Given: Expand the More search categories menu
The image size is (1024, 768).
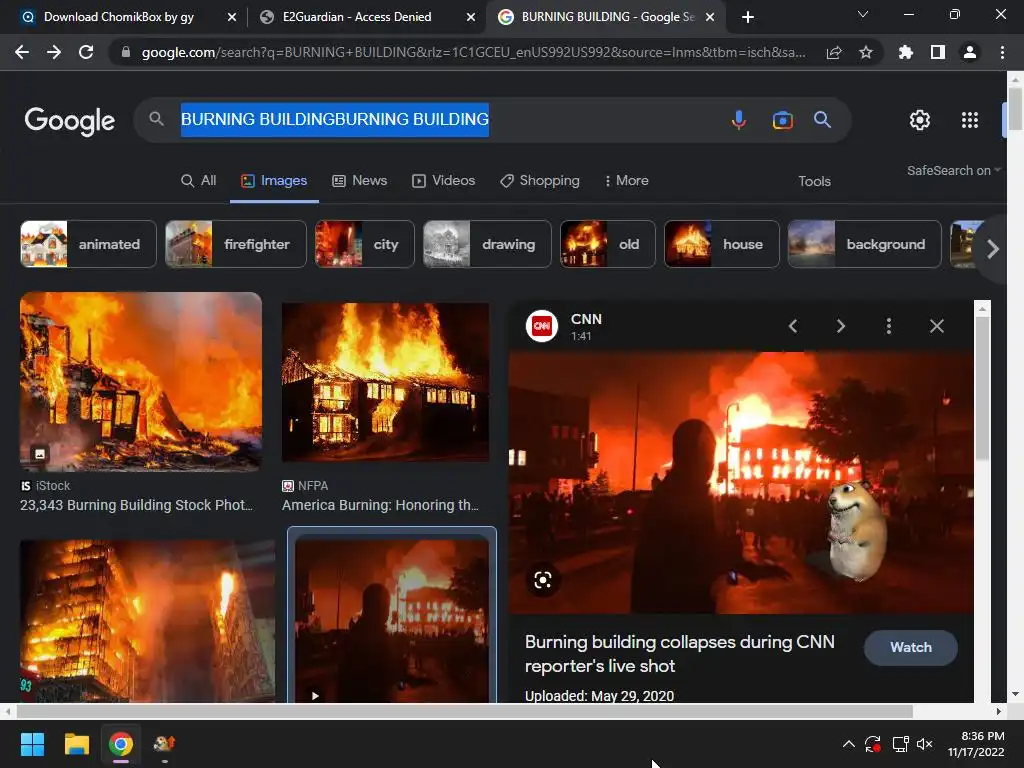Looking at the screenshot, I should (x=626, y=181).
